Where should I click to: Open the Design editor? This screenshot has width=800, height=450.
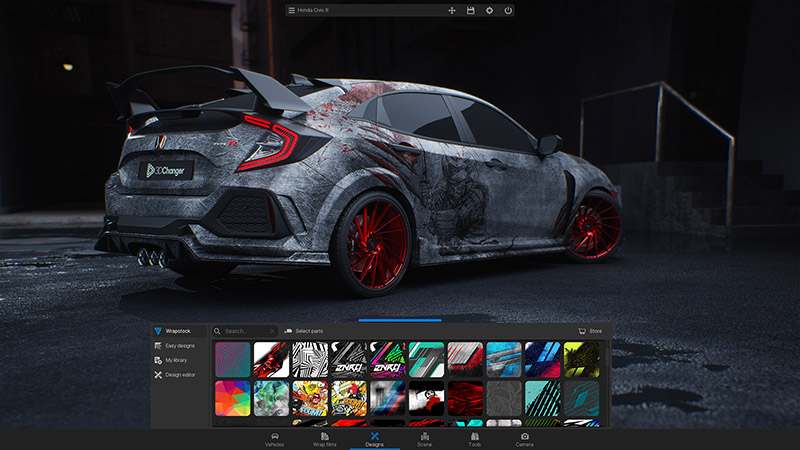[x=179, y=375]
